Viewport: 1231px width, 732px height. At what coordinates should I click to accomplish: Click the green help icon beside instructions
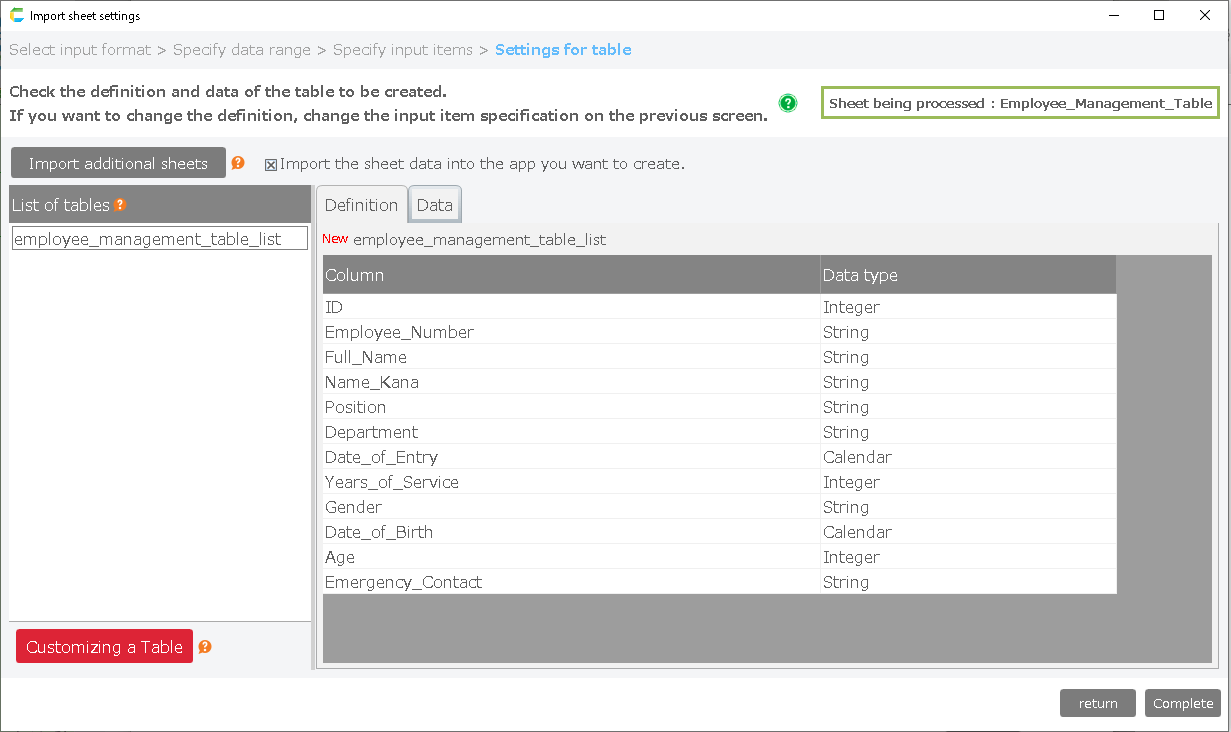click(788, 103)
